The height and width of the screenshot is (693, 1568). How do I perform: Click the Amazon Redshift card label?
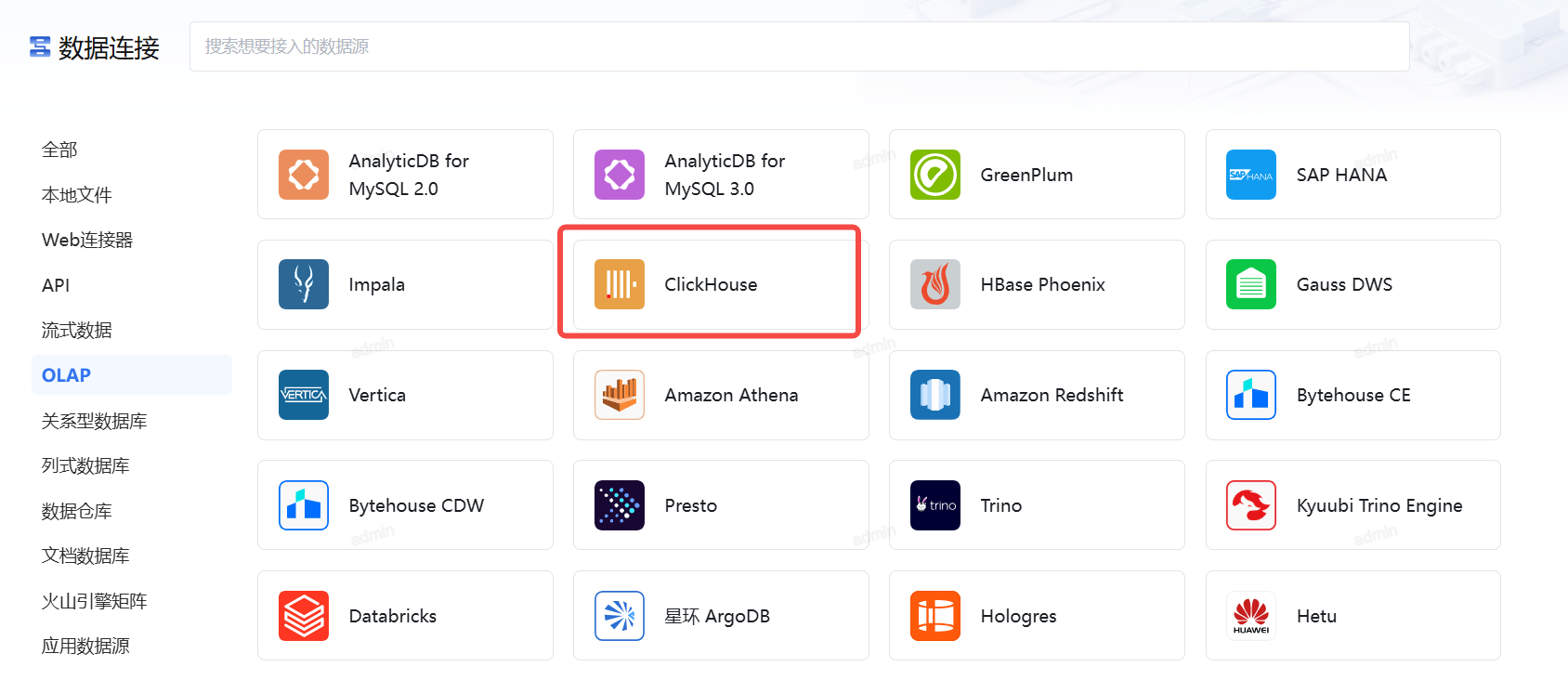[x=1052, y=395]
